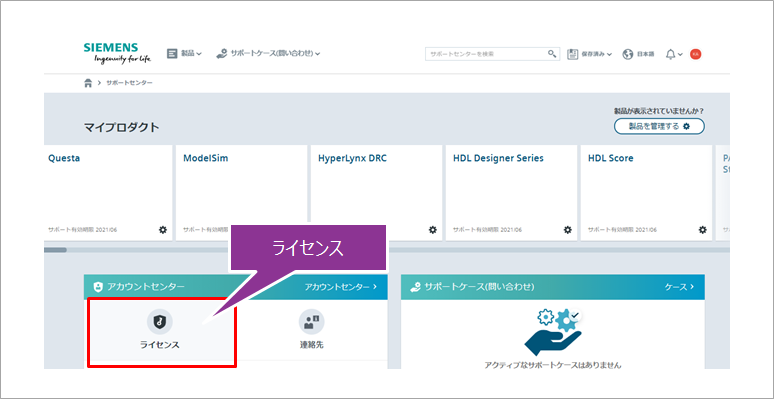
Task: Click the 製品を管理する button
Action: (659, 126)
